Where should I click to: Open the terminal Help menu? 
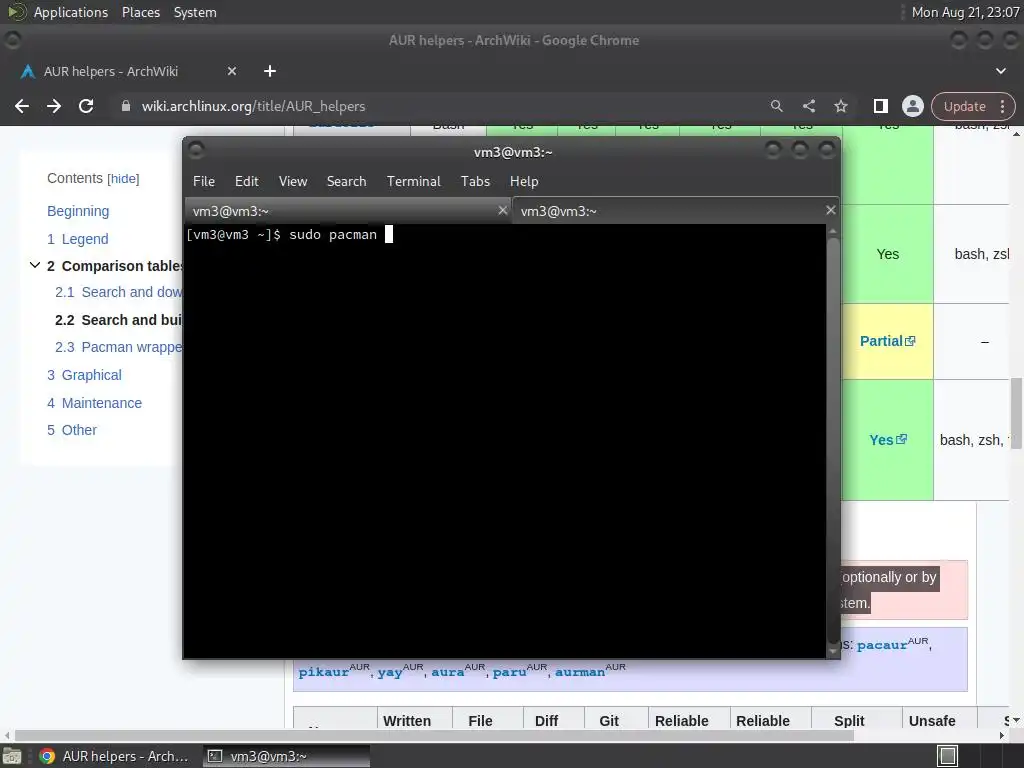click(524, 182)
